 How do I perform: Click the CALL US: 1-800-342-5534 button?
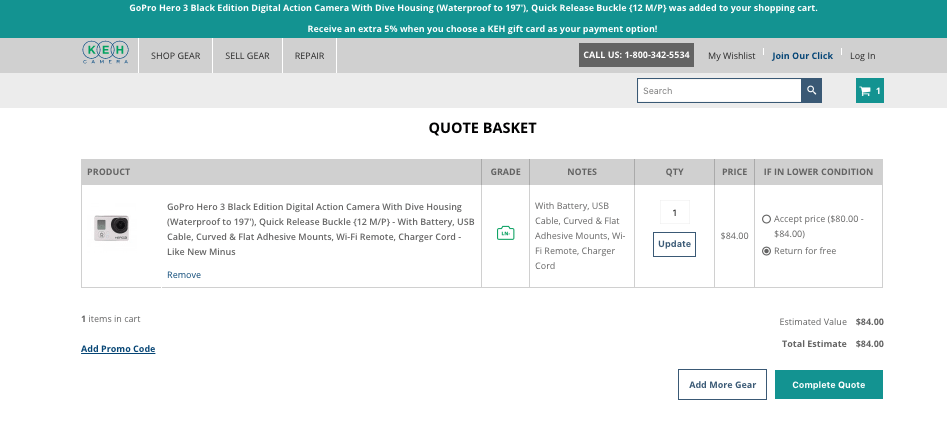click(x=637, y=55)
